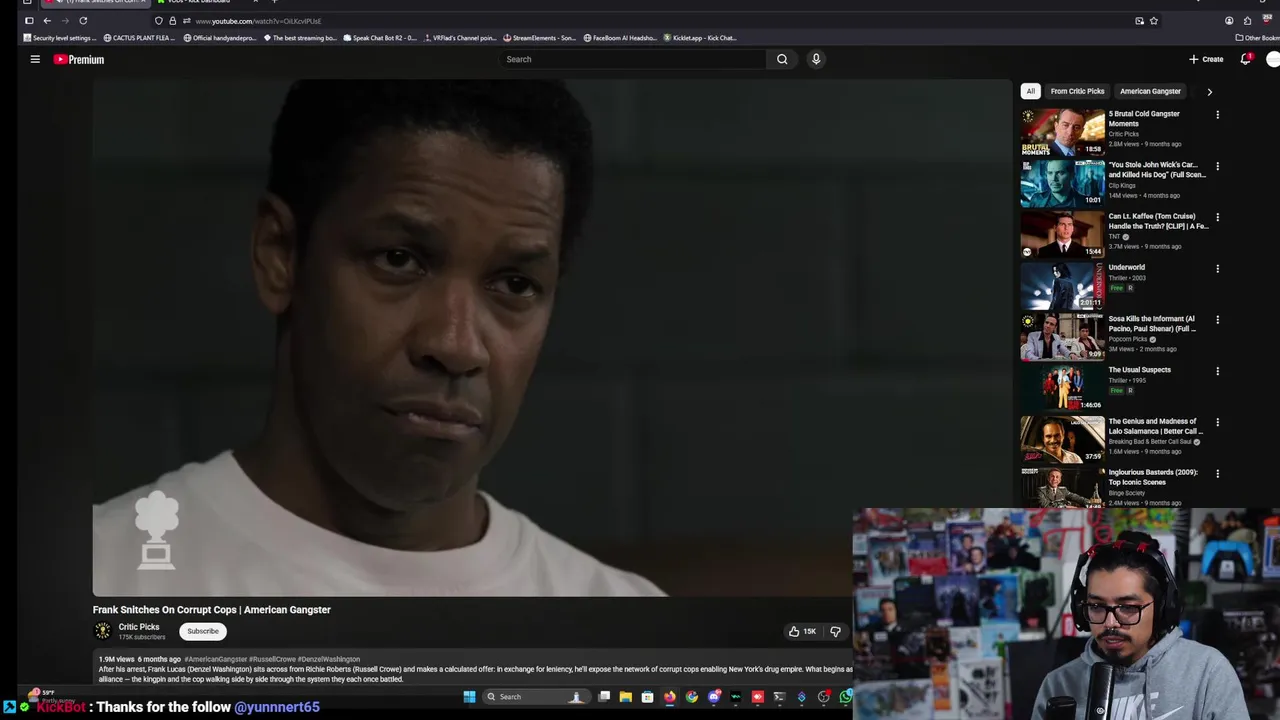1280x720 pixels.
Task: Start voice search with the microphone icon
Action: click(x=816, y=59)
